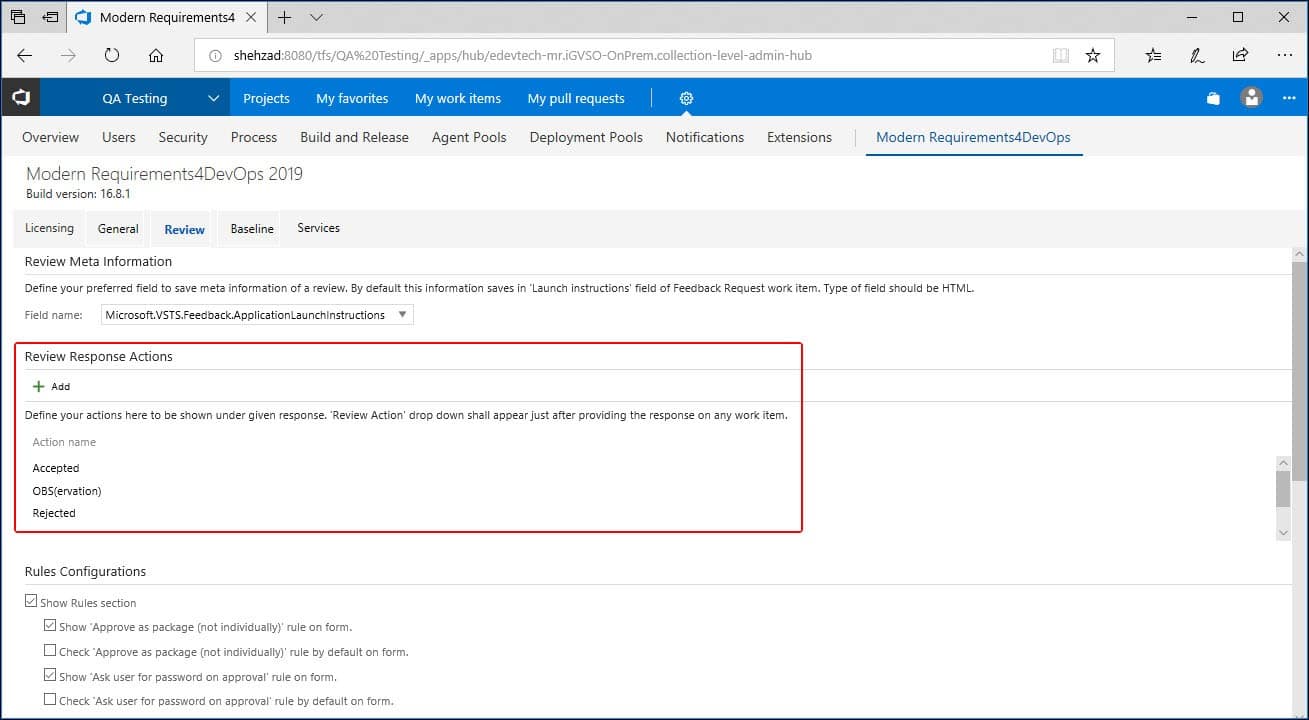1309x720 pixels.
Task: Click the Azure DevOps logo icon
Action: pos(20,98)
